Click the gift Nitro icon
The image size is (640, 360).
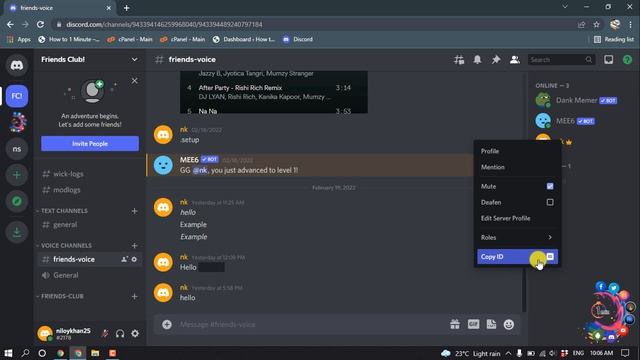point(455,324)
